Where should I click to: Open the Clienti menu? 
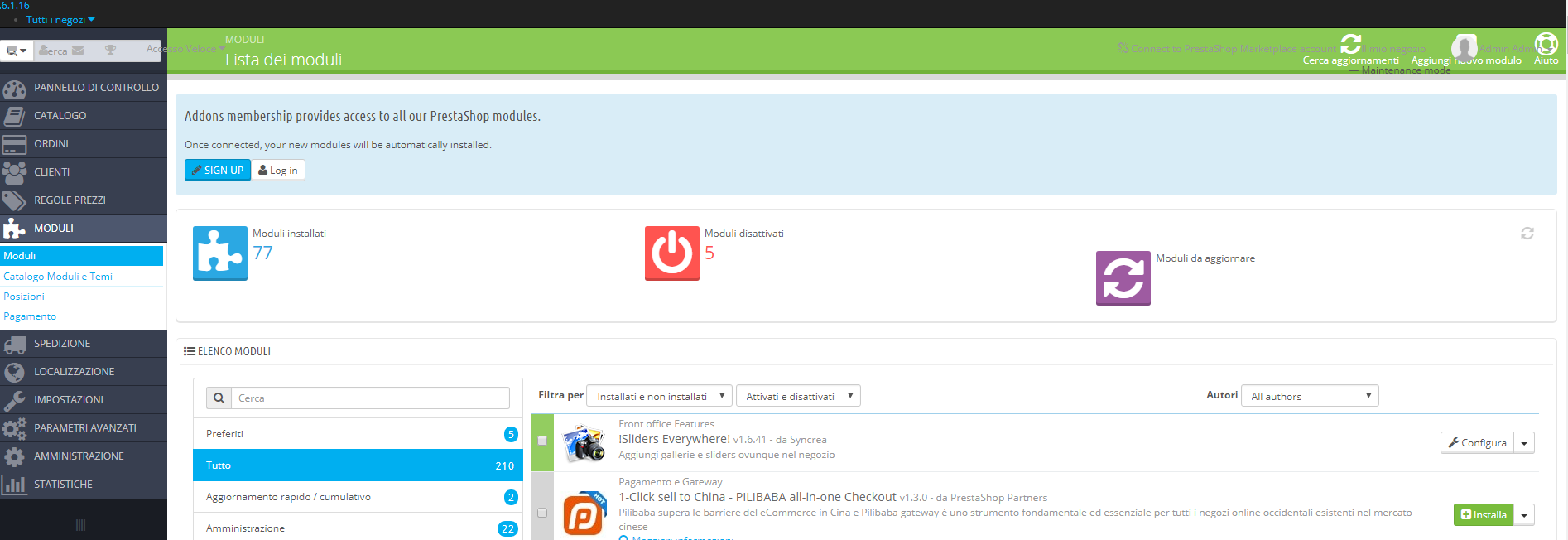pos(84,171)
